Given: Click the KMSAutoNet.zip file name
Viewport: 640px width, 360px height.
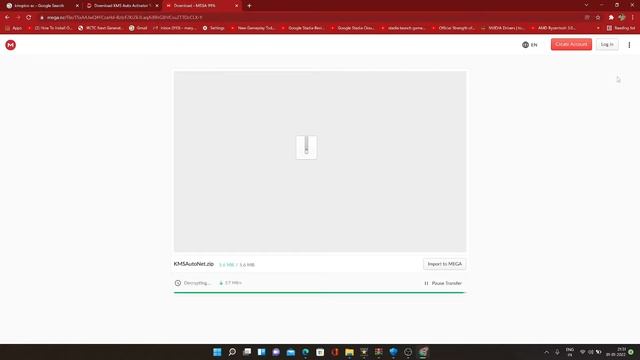Looking at the screenshot, I should (193, 264).
